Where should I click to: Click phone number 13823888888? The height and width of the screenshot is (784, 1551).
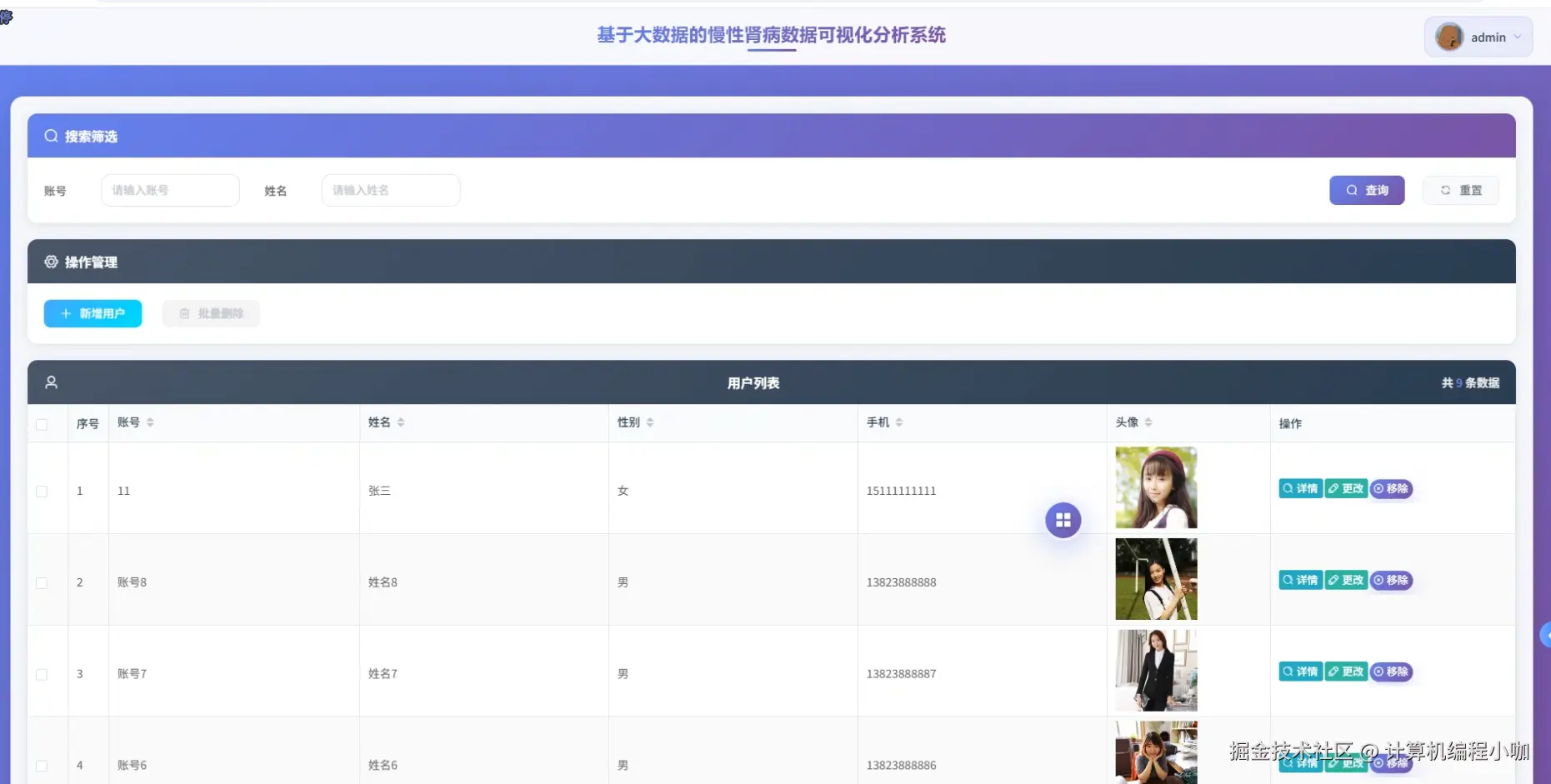[901, 582]
